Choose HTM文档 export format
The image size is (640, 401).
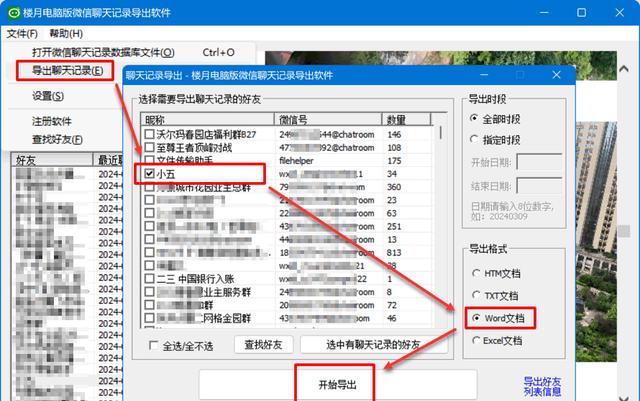click(x=476, y=273)
